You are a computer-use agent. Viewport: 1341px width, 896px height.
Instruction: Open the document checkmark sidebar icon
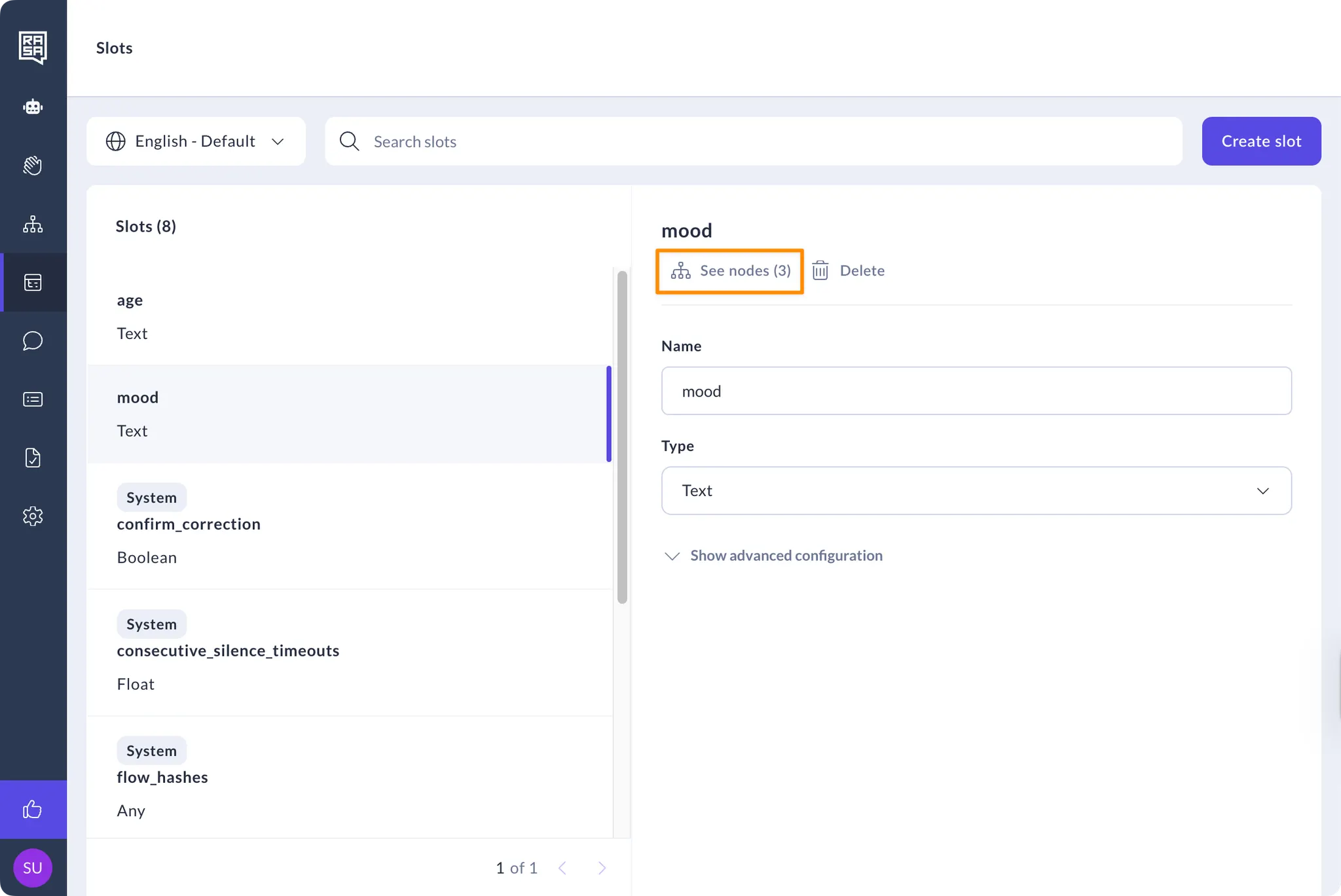point(33,457)
